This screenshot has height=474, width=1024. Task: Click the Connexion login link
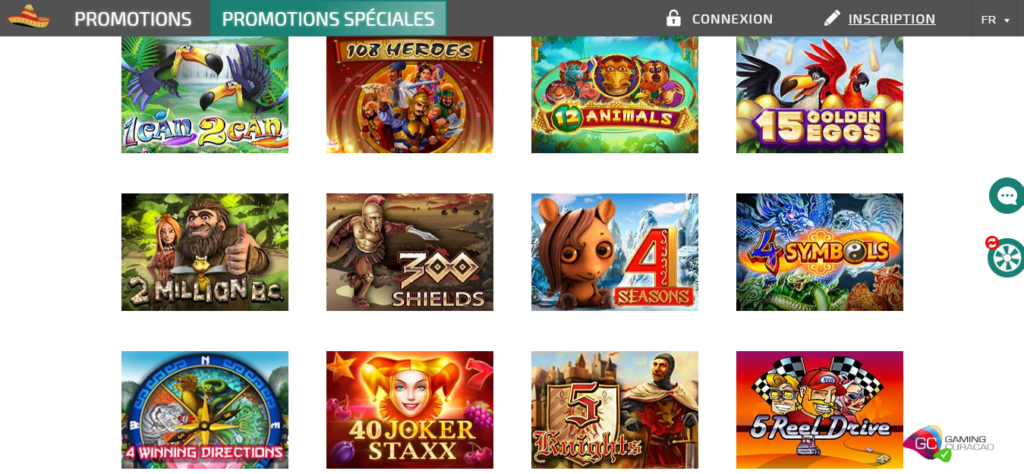(732, 19)
